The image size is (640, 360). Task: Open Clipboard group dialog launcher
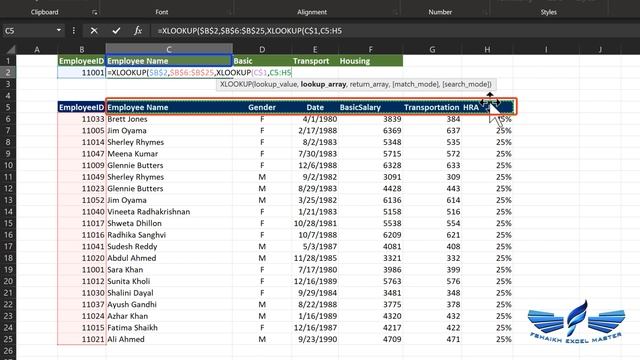(x=95, y=13)
